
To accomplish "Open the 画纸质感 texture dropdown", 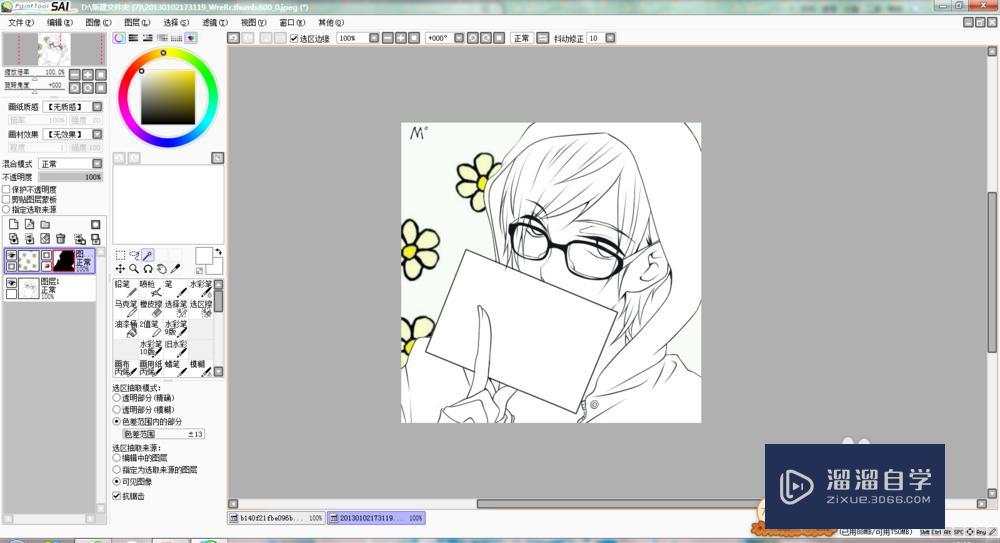I will point(97,107).
